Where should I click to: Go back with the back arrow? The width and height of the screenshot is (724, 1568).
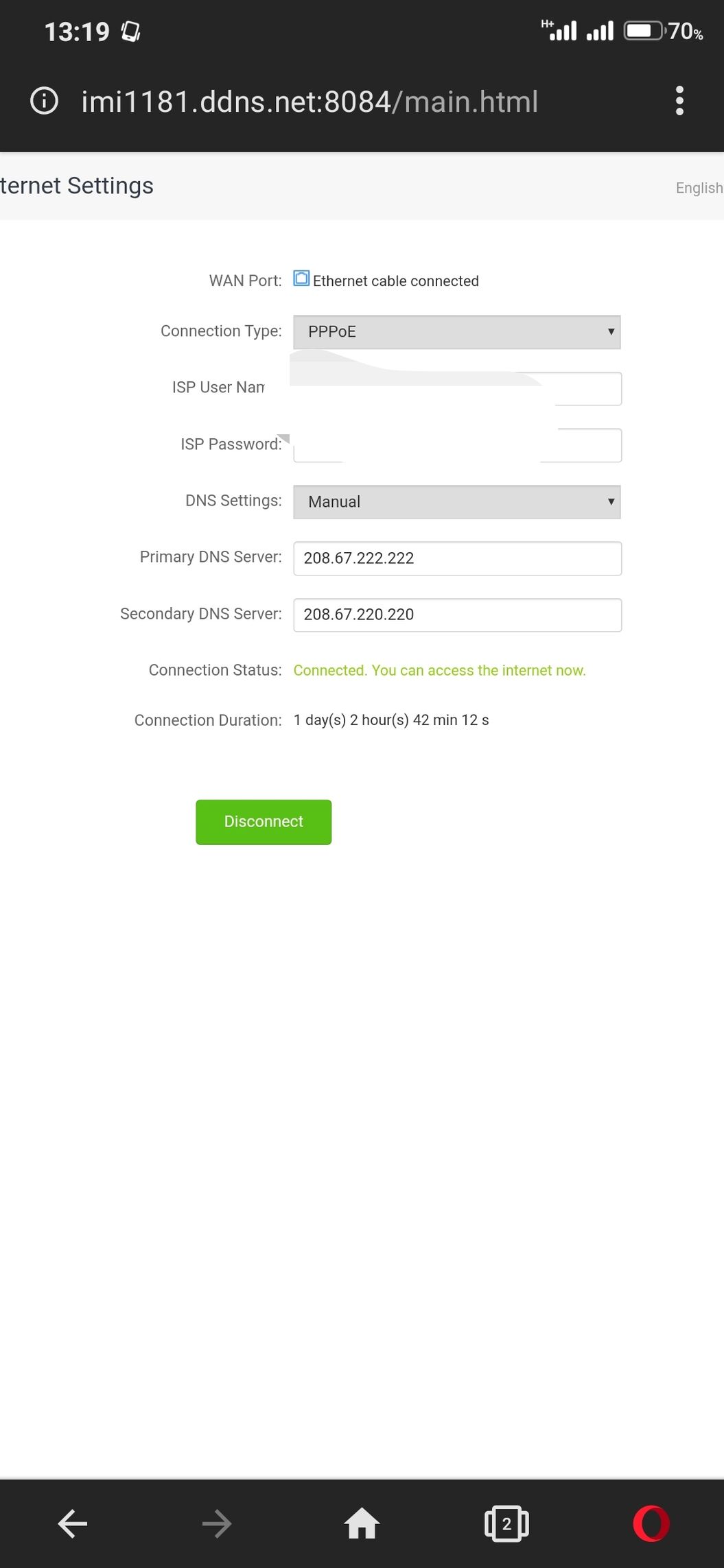click(x=73, y=1523)
